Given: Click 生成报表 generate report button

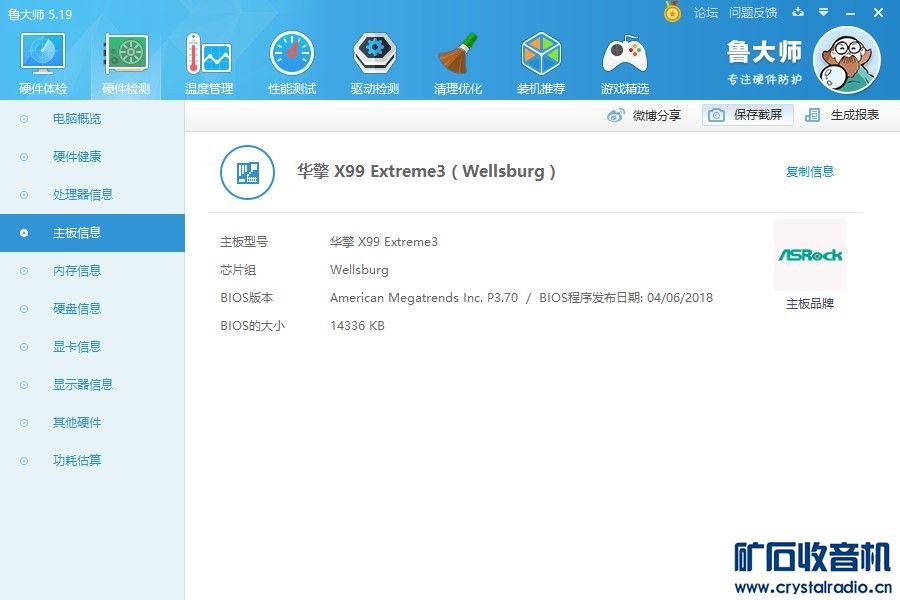Looking at the screenshot, I should pyautogui.click(x=842, y=115).
